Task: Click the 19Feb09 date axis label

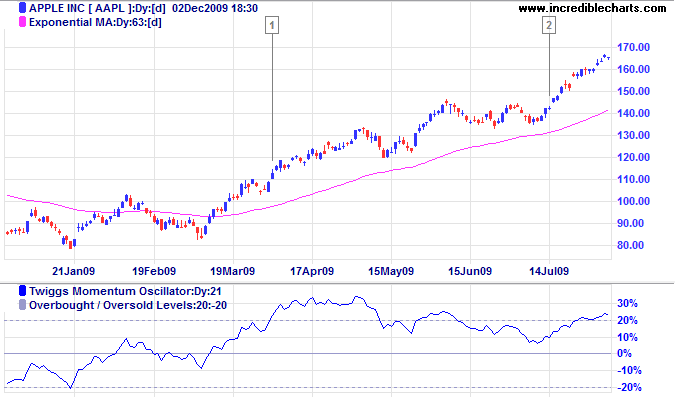Action: click(154, 271)
